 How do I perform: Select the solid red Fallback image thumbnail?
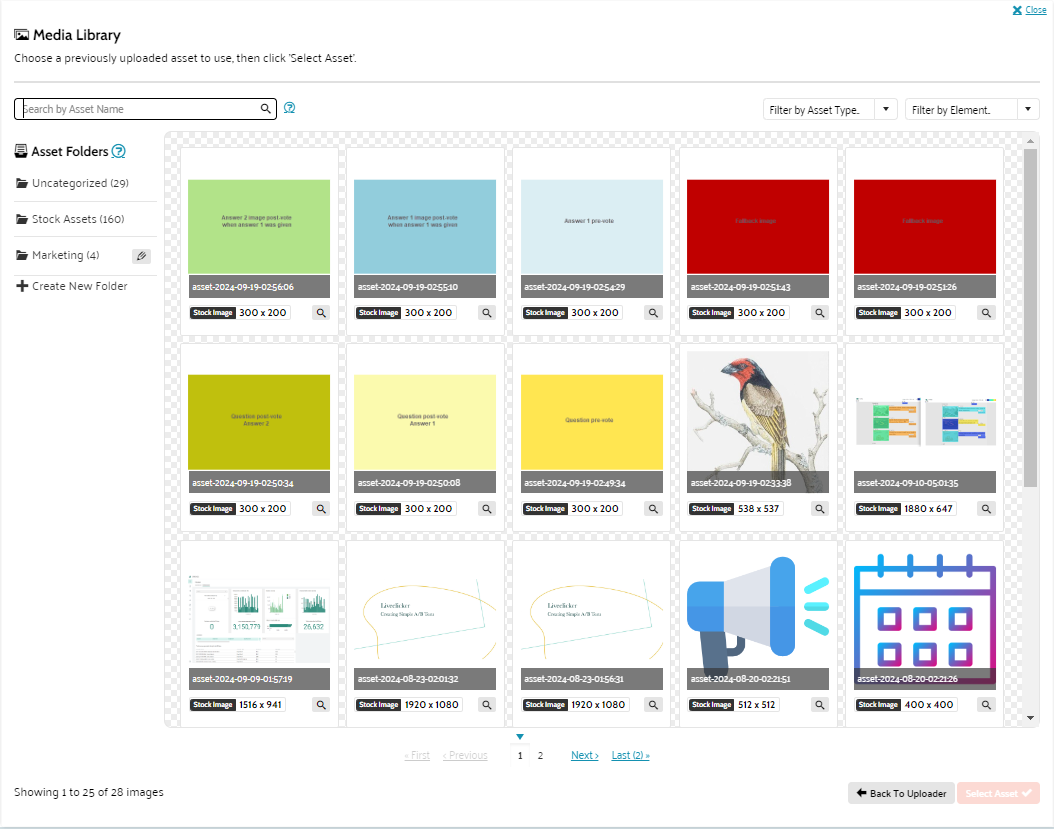pos(757,226)
